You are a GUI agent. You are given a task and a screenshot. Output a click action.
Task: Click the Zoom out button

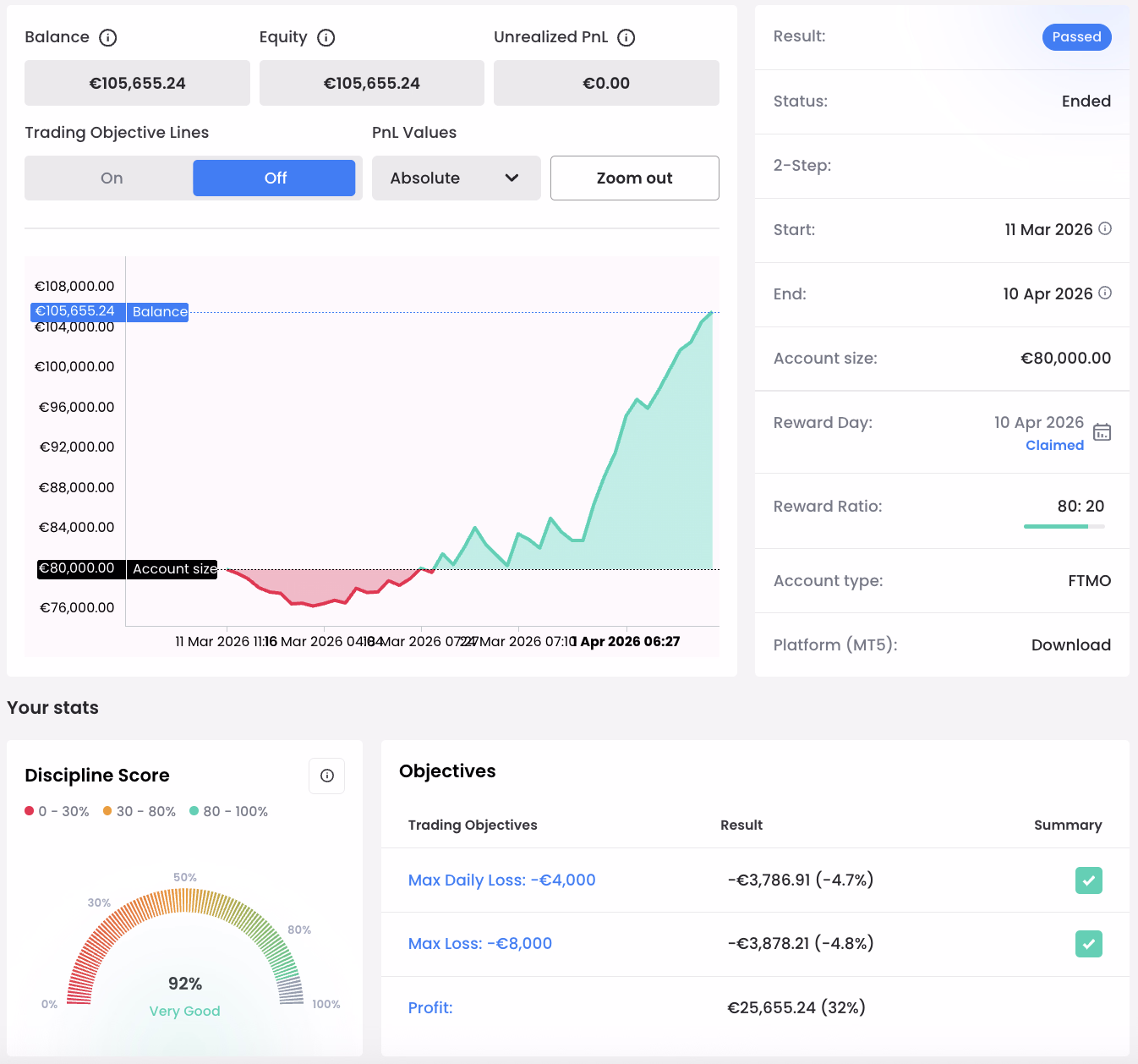[635, 178]
